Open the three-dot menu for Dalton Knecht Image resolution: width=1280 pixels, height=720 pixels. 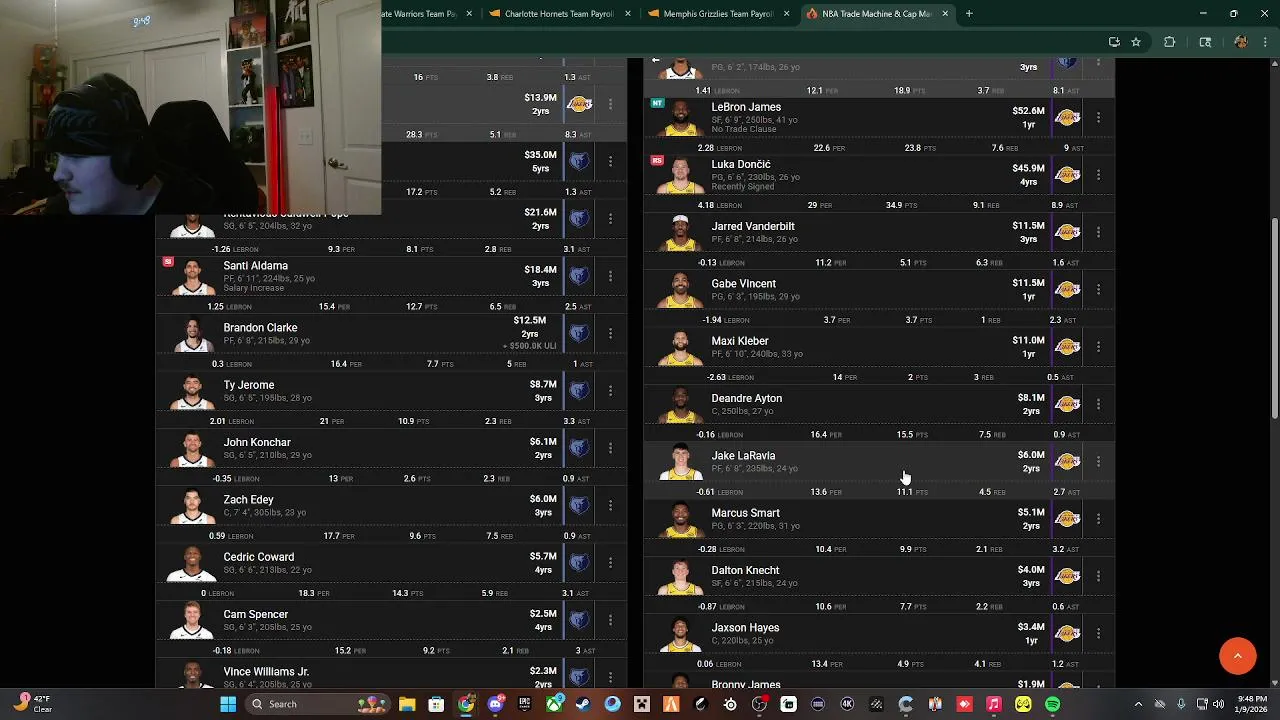1098,576
